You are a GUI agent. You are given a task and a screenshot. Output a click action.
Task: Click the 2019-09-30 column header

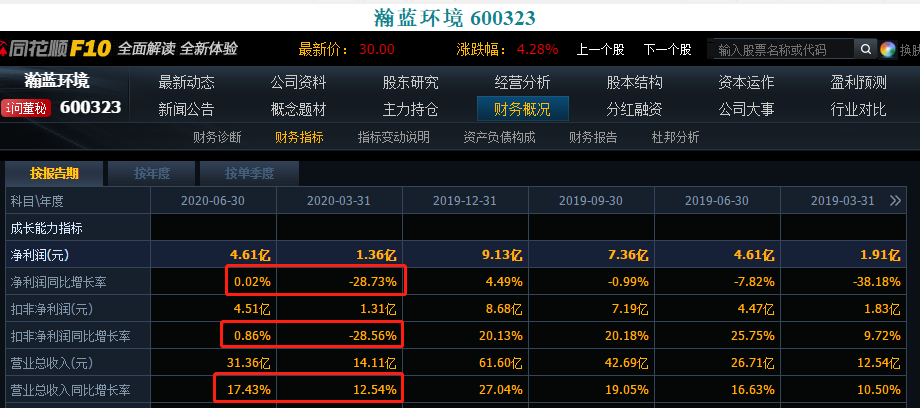click(591, 201)
